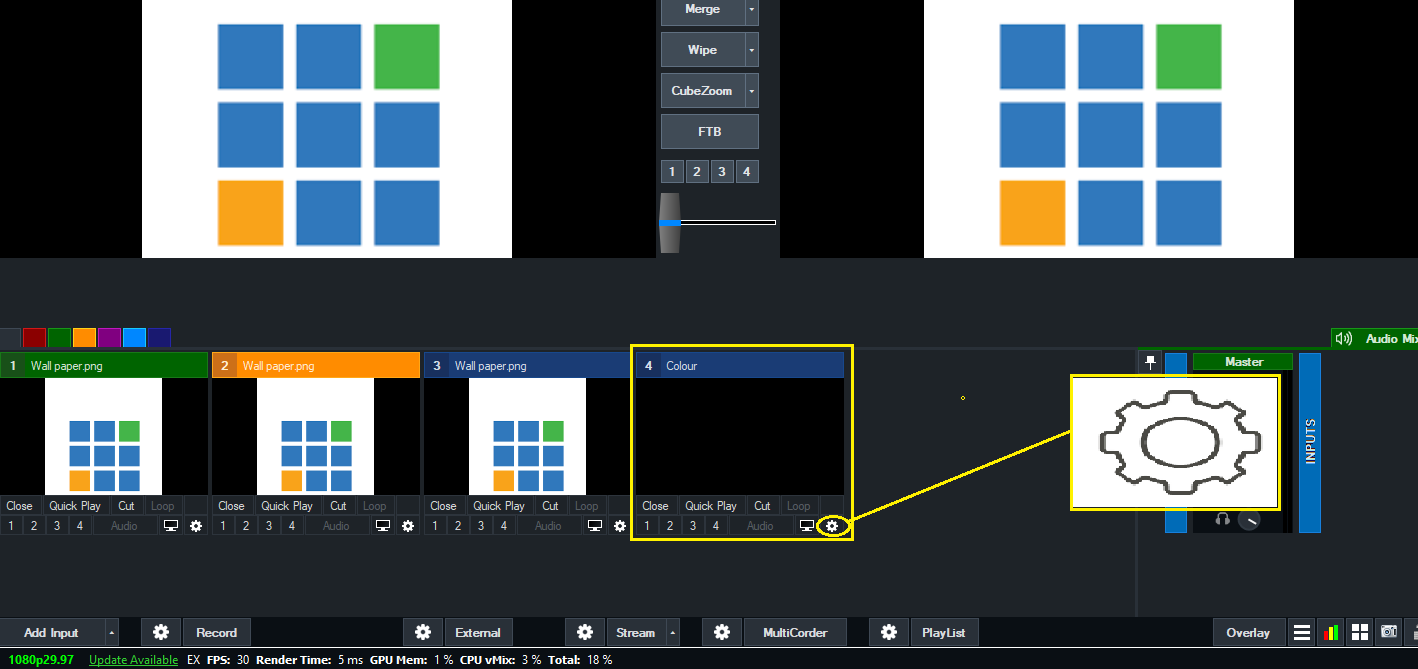This screenshot has width=1418, height=669.
Task: Toggle overlay 2 on input 1
Action: (x=33, y=525)
